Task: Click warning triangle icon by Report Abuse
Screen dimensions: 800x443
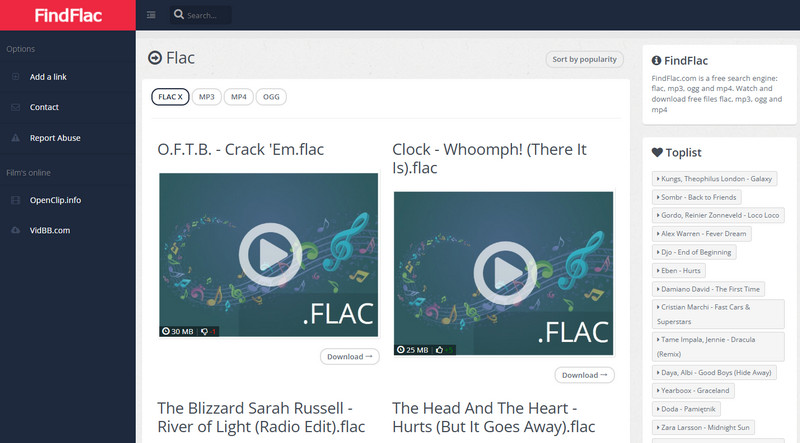Action: pos(15,138)
